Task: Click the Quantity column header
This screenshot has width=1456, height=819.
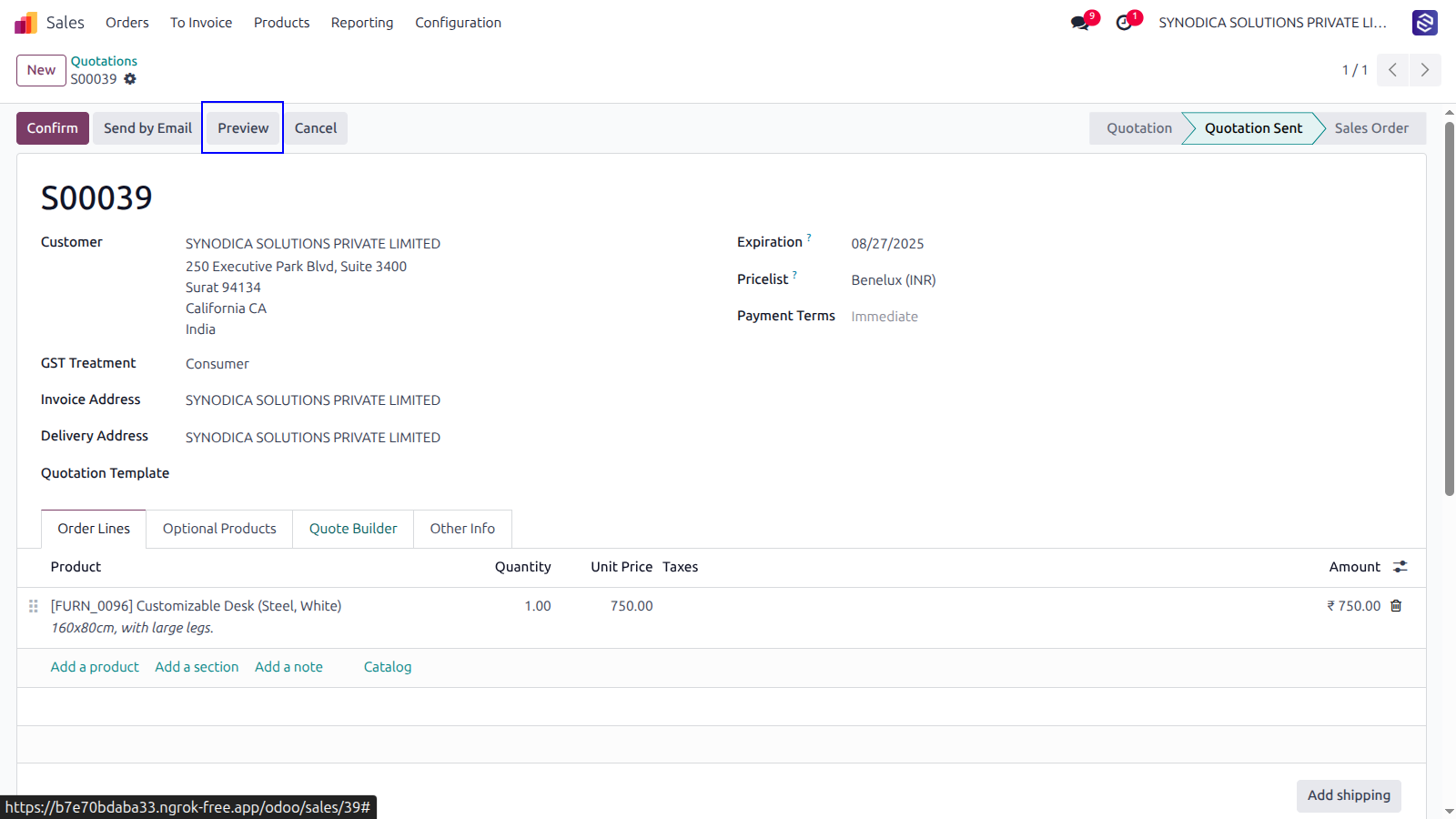Action: point(522,567)
